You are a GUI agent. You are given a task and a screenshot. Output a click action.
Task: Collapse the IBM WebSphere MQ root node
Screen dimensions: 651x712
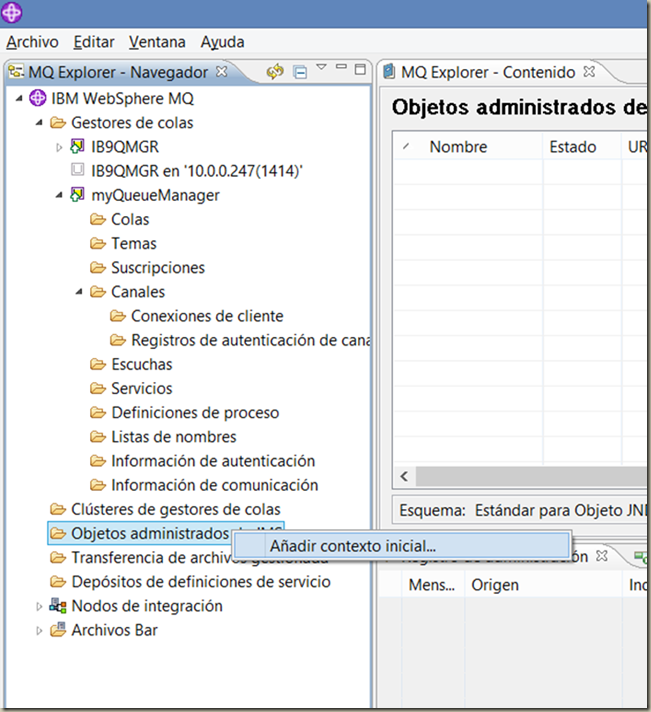pos(19,99)
